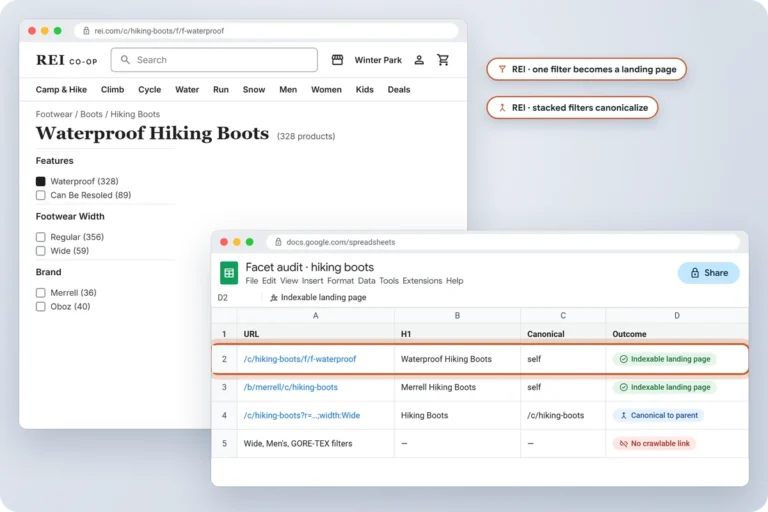Check the Regular (356) width filter
This screenshot has height=512, width=768.
[x=41, y=237]
